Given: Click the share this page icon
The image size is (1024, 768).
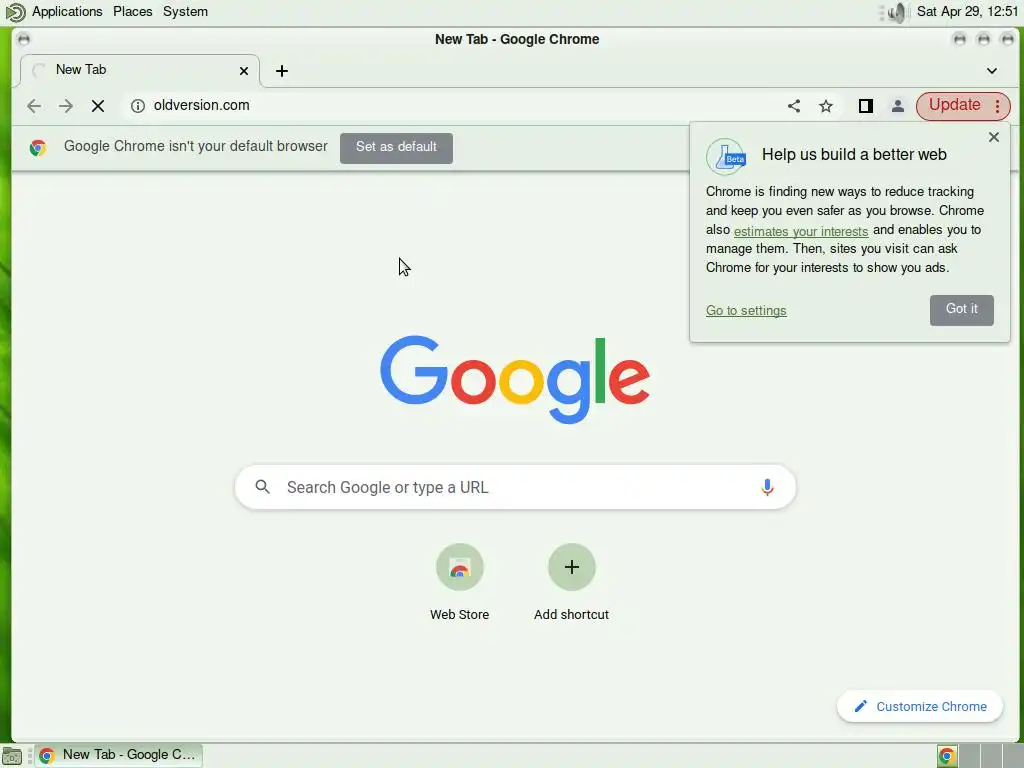Looking at the screenshot, I should point(793,106).
